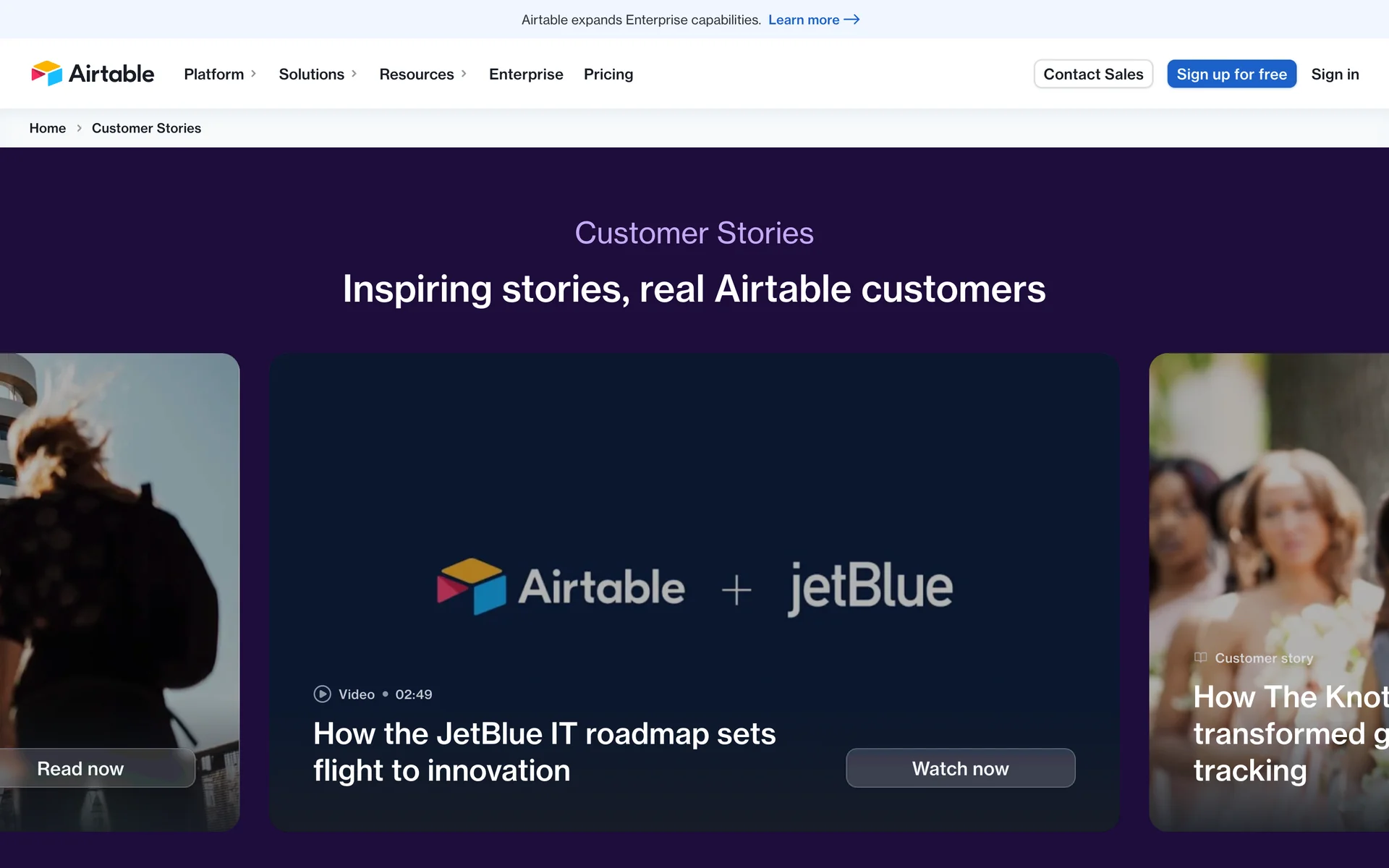Open The Knot customer story card

coord(1273,733)
